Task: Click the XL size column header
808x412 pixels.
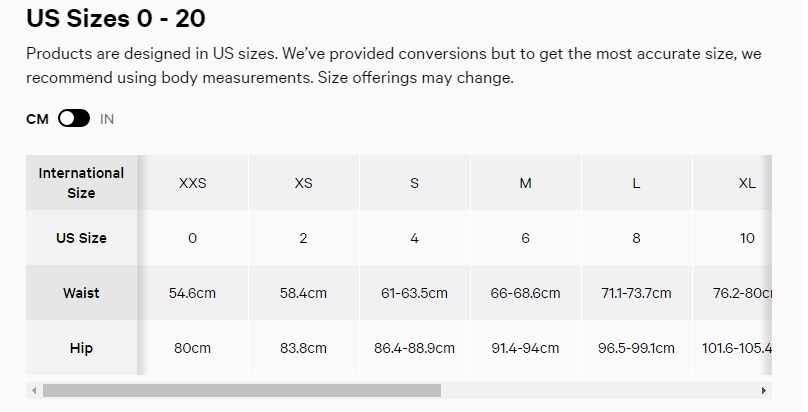Action: tap(747, 183)
